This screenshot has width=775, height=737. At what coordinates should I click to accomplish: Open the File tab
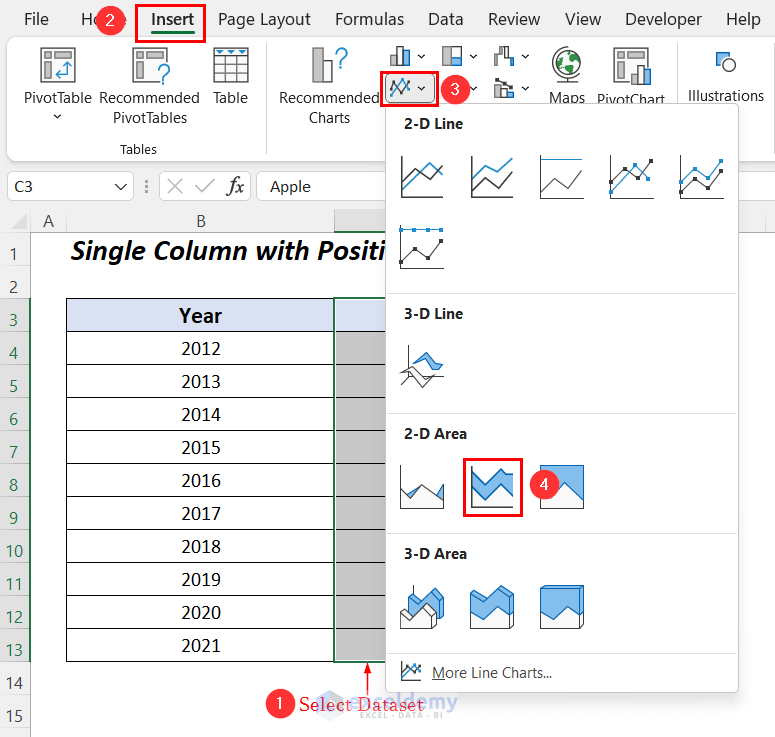click(x=36, y=19)
